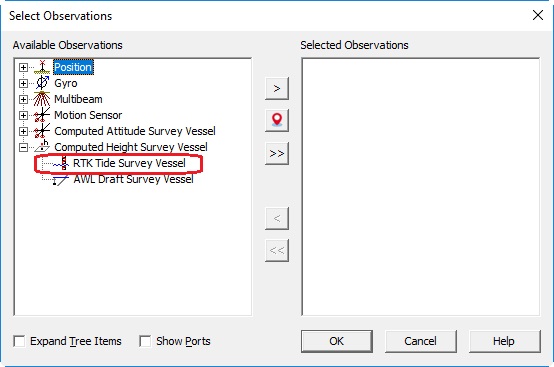This screenshot has width=554, height=367.
Task: Expand the Position tree node
Action: tap(23, 67)
